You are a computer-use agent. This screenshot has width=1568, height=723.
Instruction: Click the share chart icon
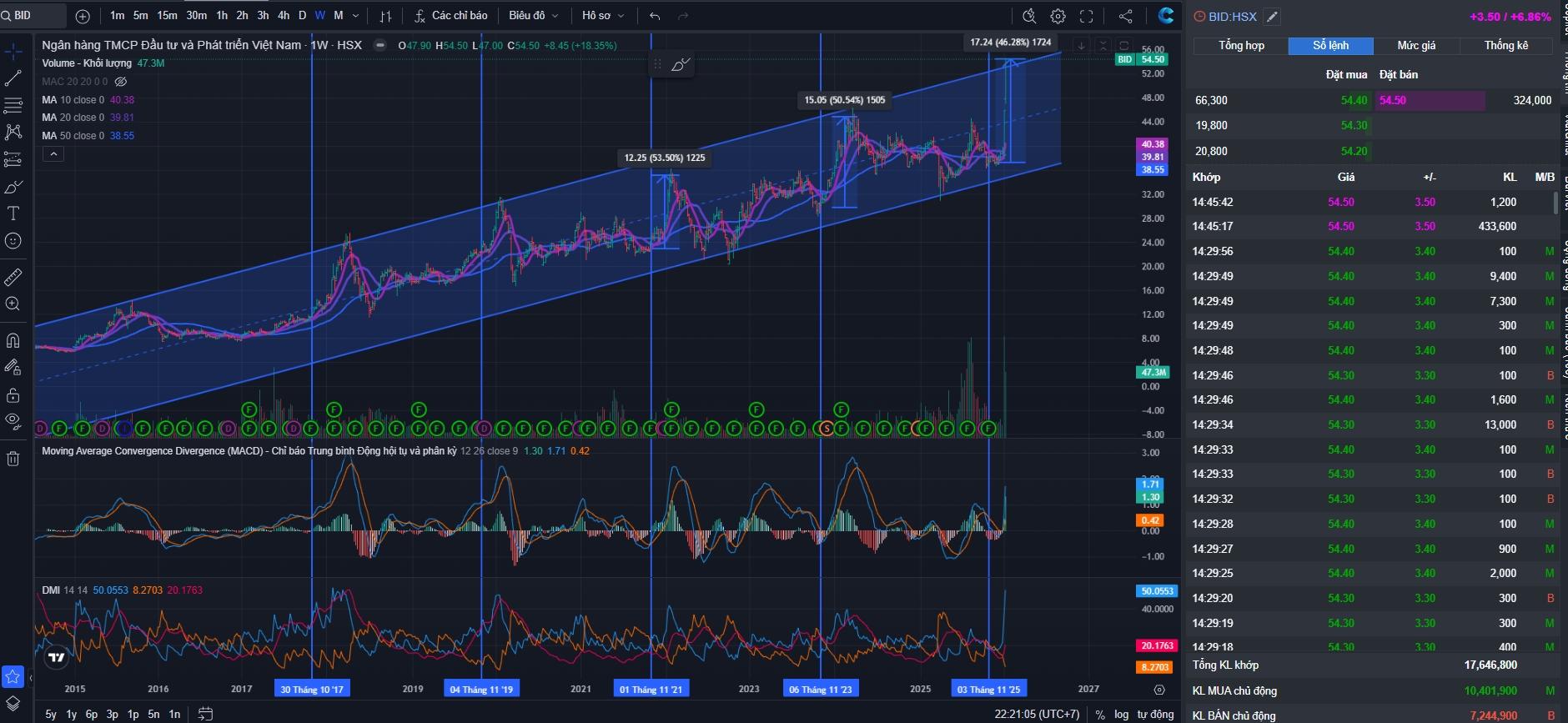[1125, 16]
